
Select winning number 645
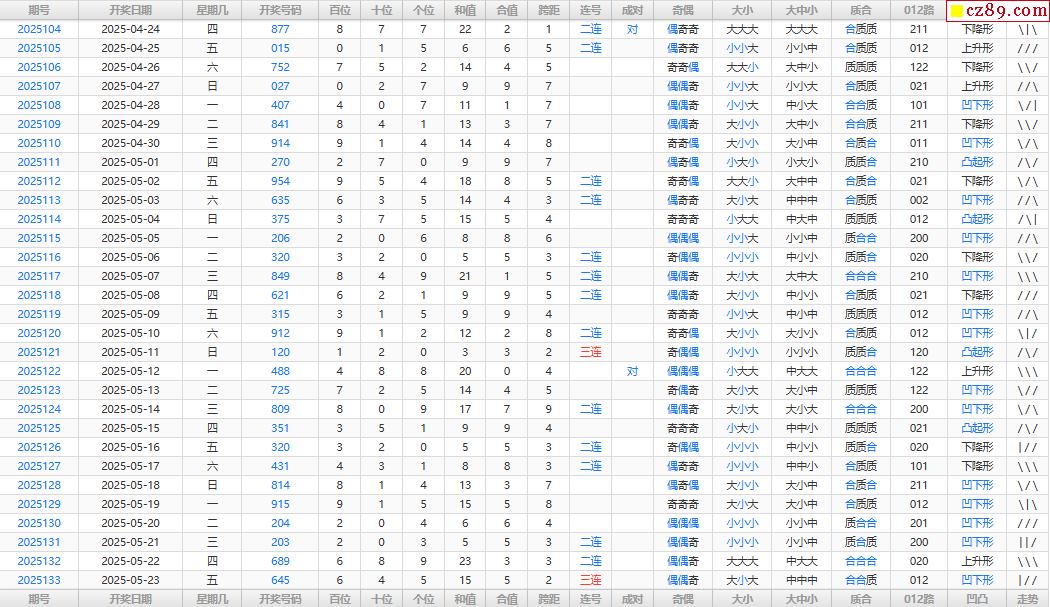[281, 580]
